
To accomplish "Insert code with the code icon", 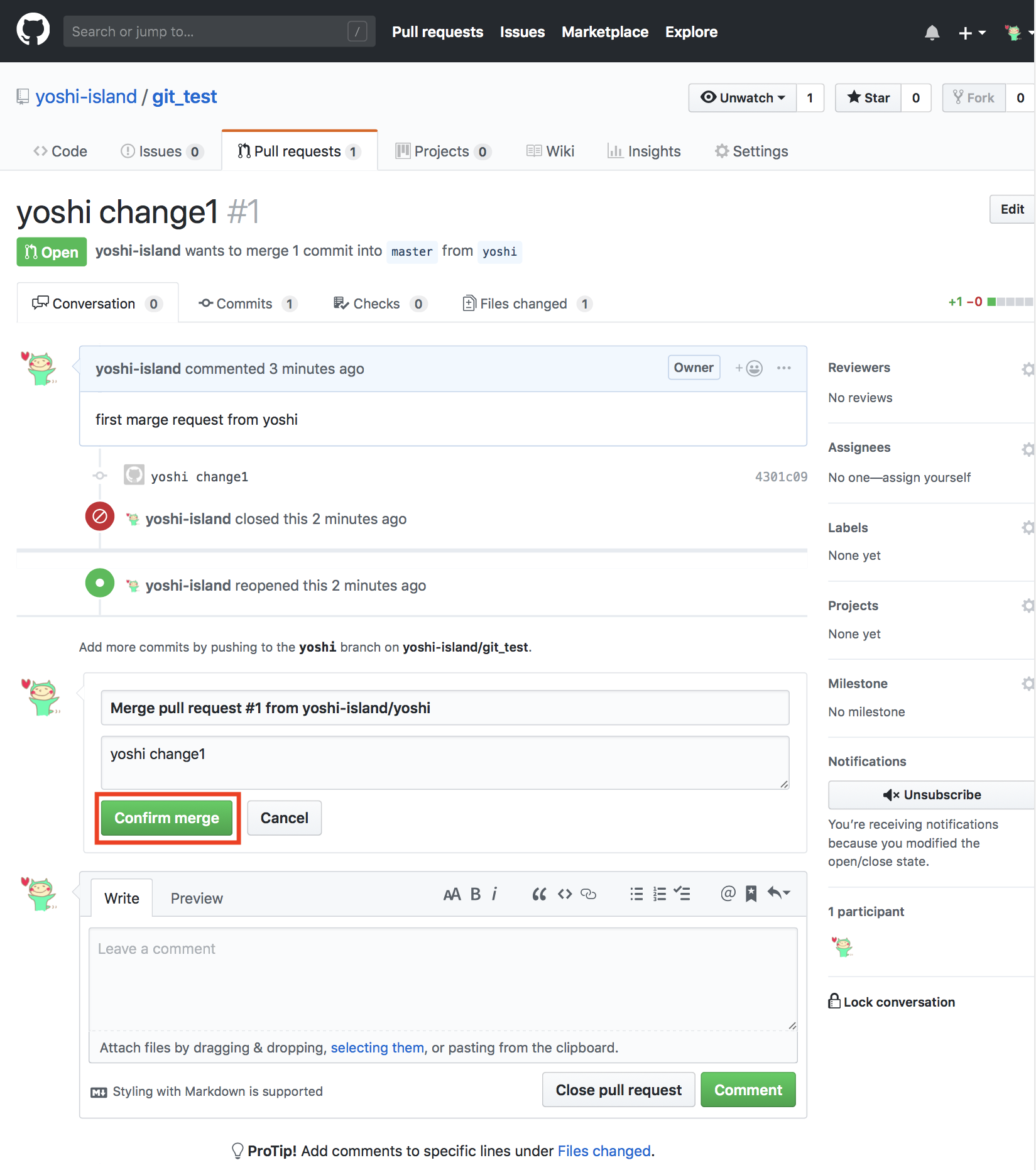I will pyautogui.click(x=565, y=894).
